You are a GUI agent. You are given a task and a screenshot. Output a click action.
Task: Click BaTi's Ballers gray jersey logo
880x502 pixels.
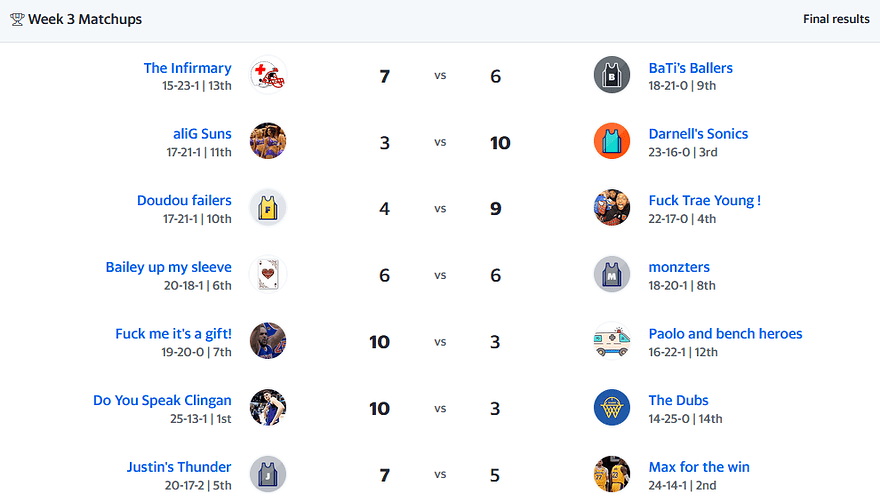612,75
